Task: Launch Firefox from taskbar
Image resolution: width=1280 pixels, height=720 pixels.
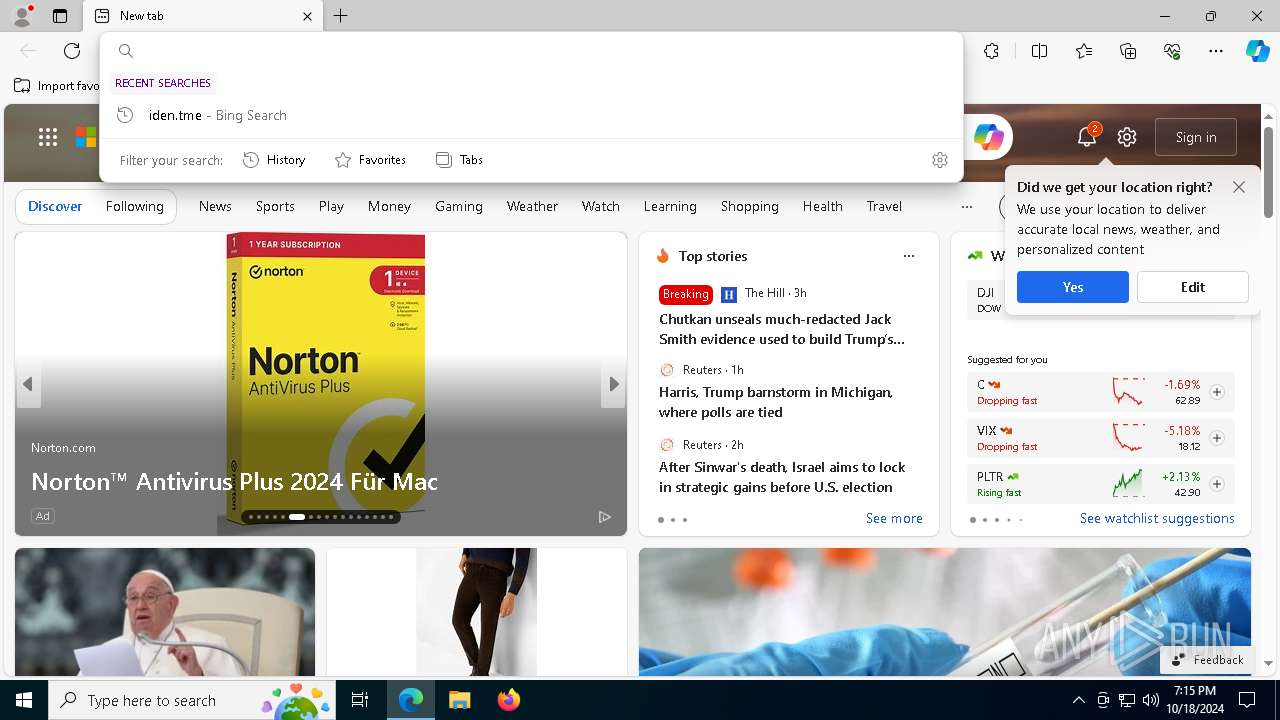Action: click(509, 700)
